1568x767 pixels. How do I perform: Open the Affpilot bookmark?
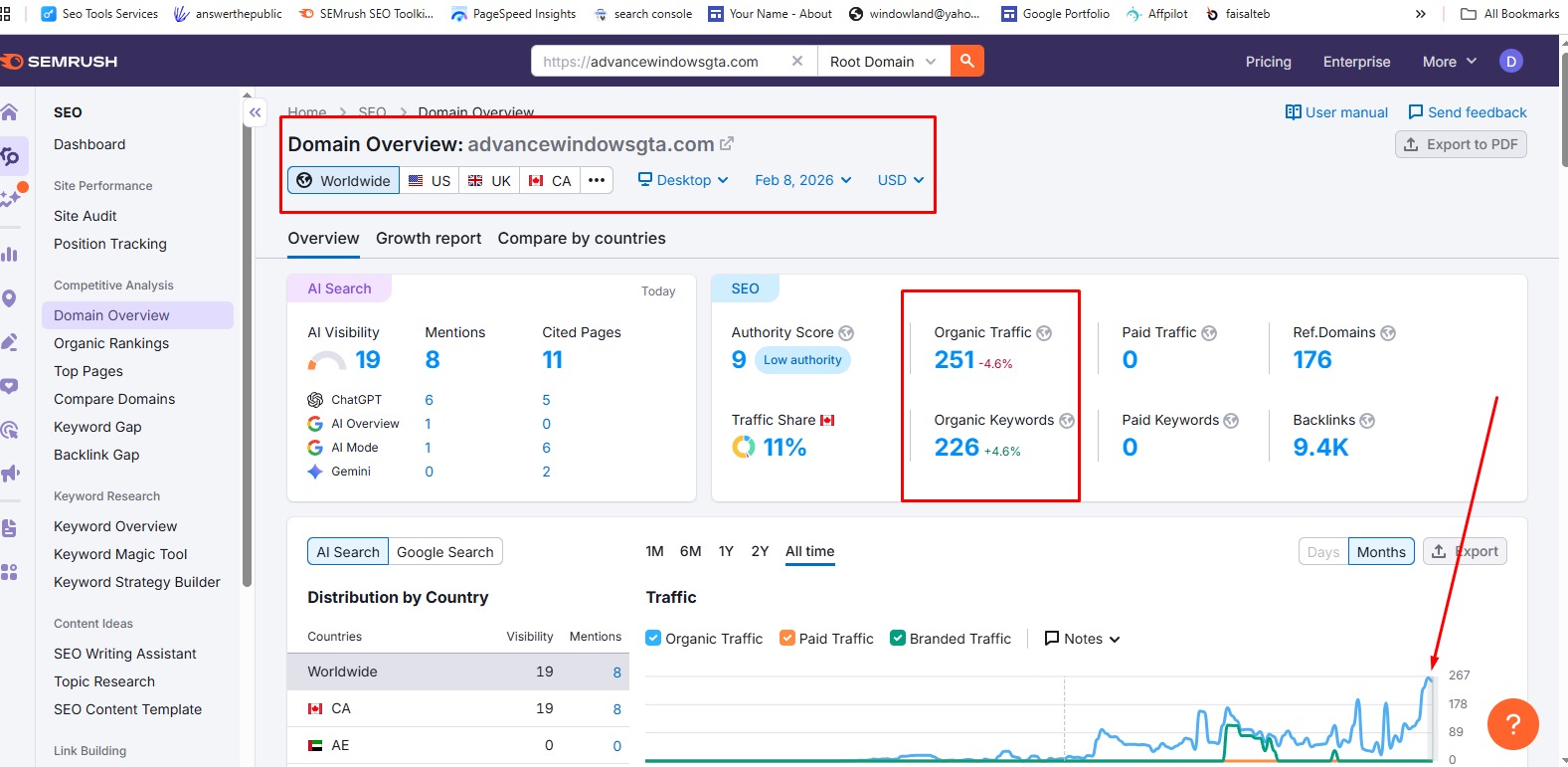tap(1157, 14)
